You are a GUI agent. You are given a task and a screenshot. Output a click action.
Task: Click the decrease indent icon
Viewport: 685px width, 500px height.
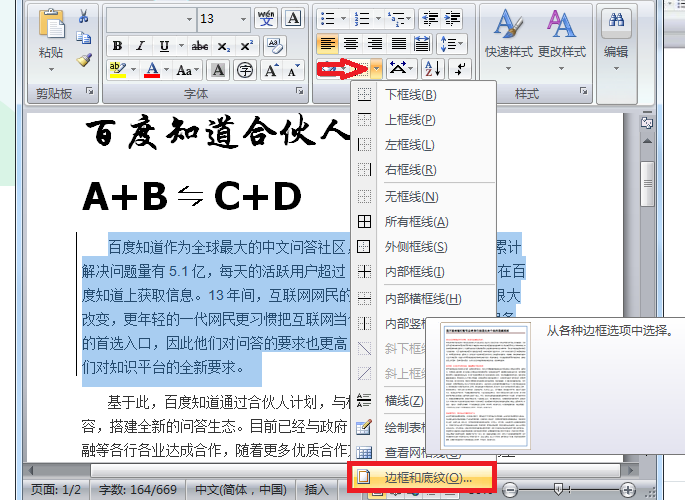430,19
